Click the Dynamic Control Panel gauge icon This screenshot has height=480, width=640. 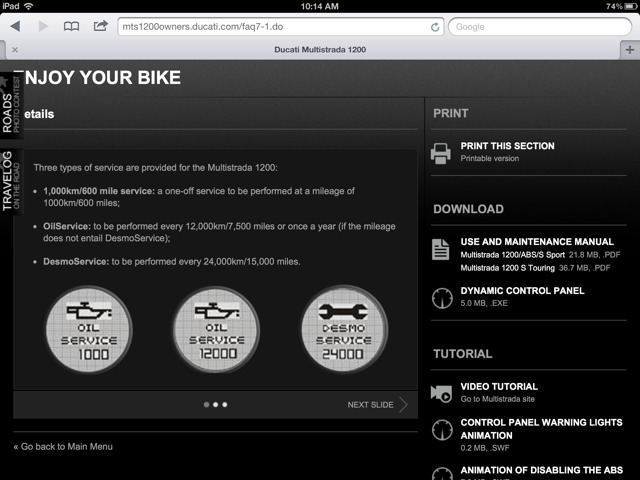[442, 298]
